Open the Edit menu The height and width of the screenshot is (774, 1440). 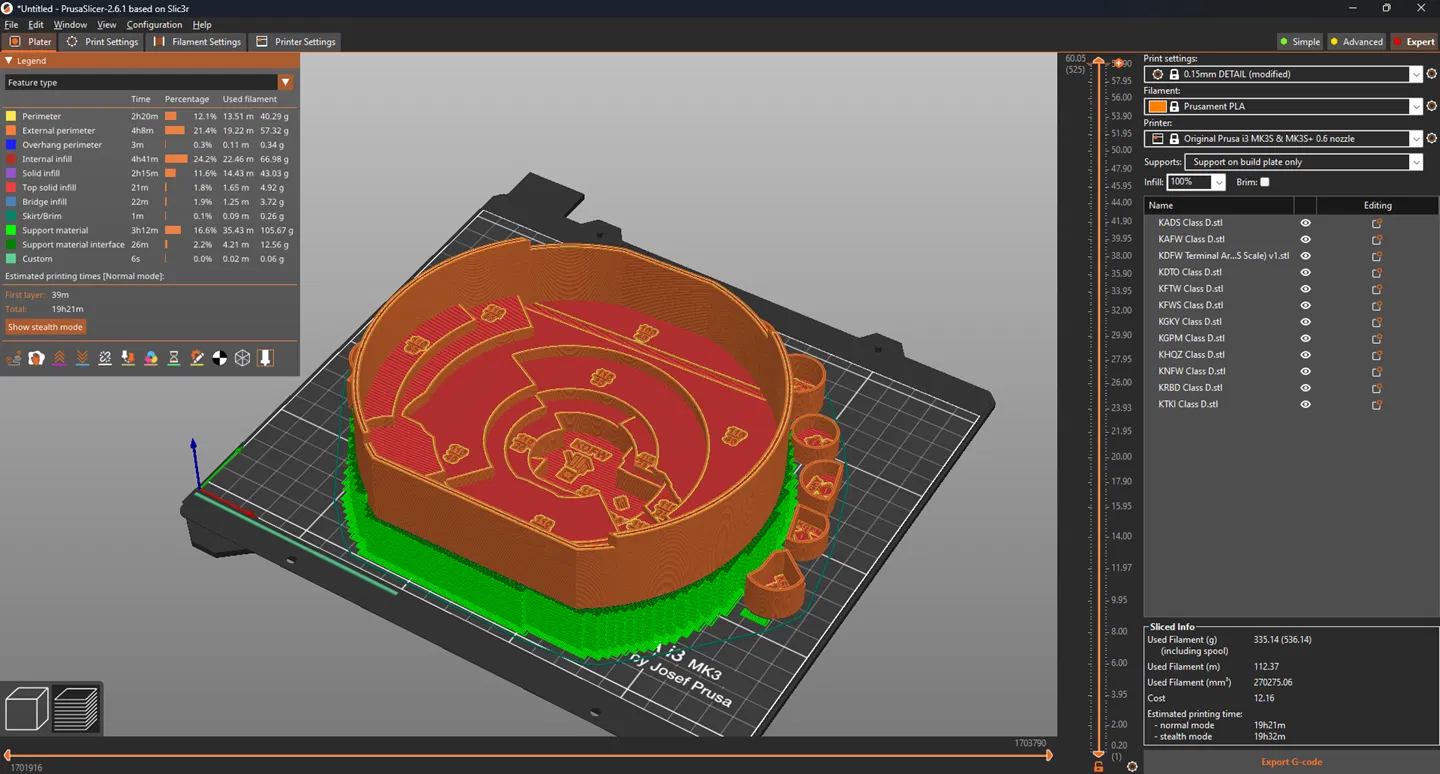36,24
